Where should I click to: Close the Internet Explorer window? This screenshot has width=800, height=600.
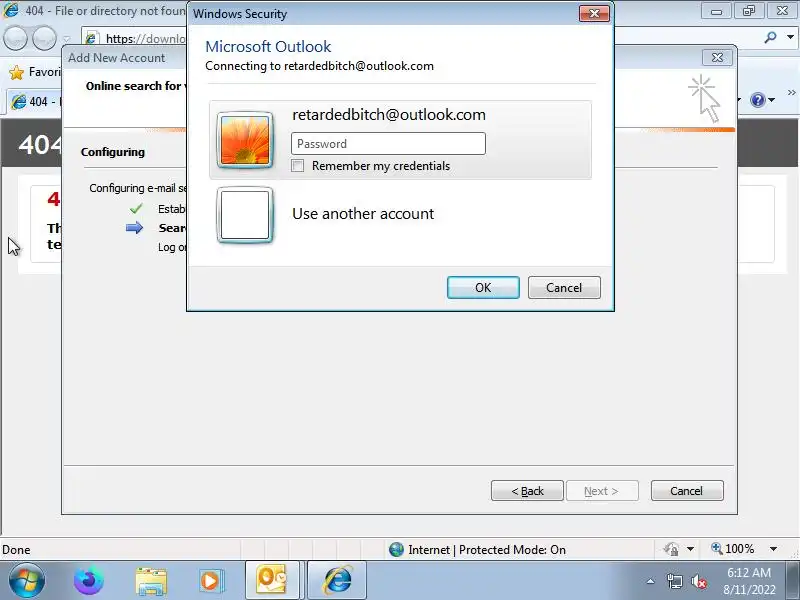point(782,11)
